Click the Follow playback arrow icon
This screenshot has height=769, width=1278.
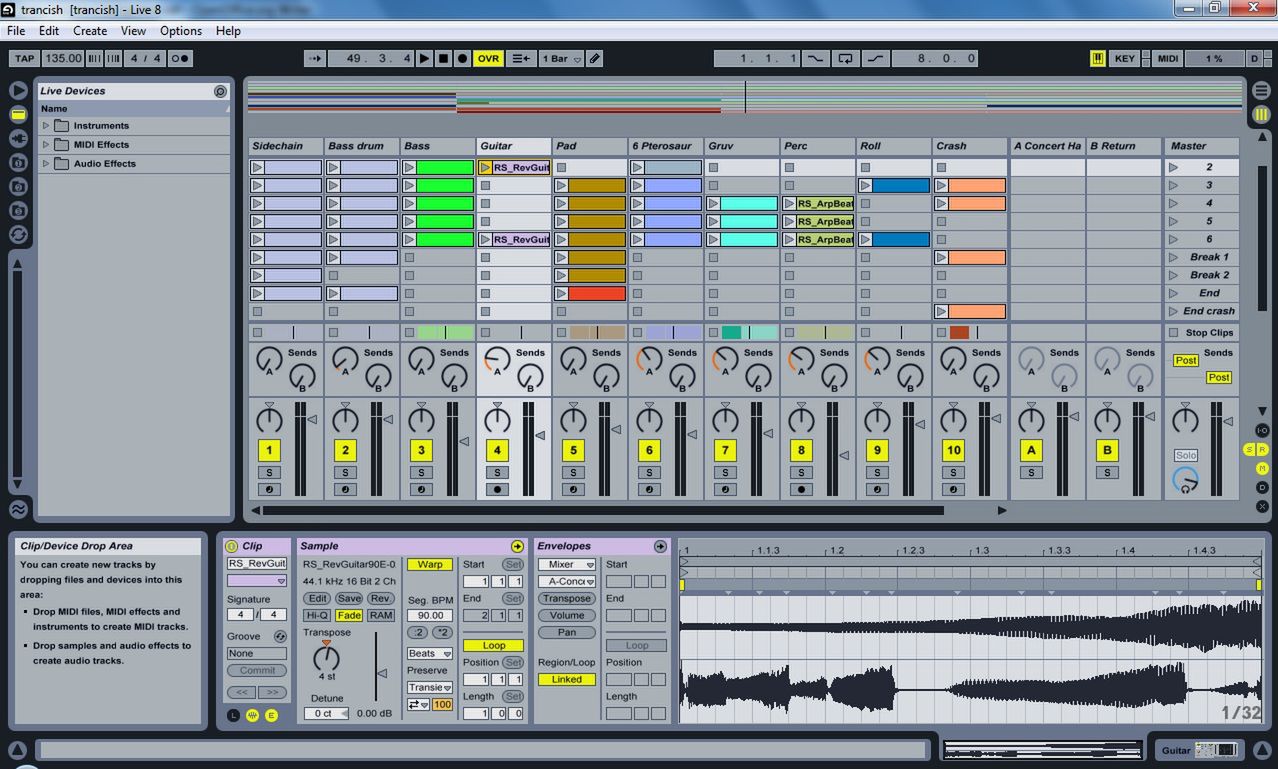[315, 59]
